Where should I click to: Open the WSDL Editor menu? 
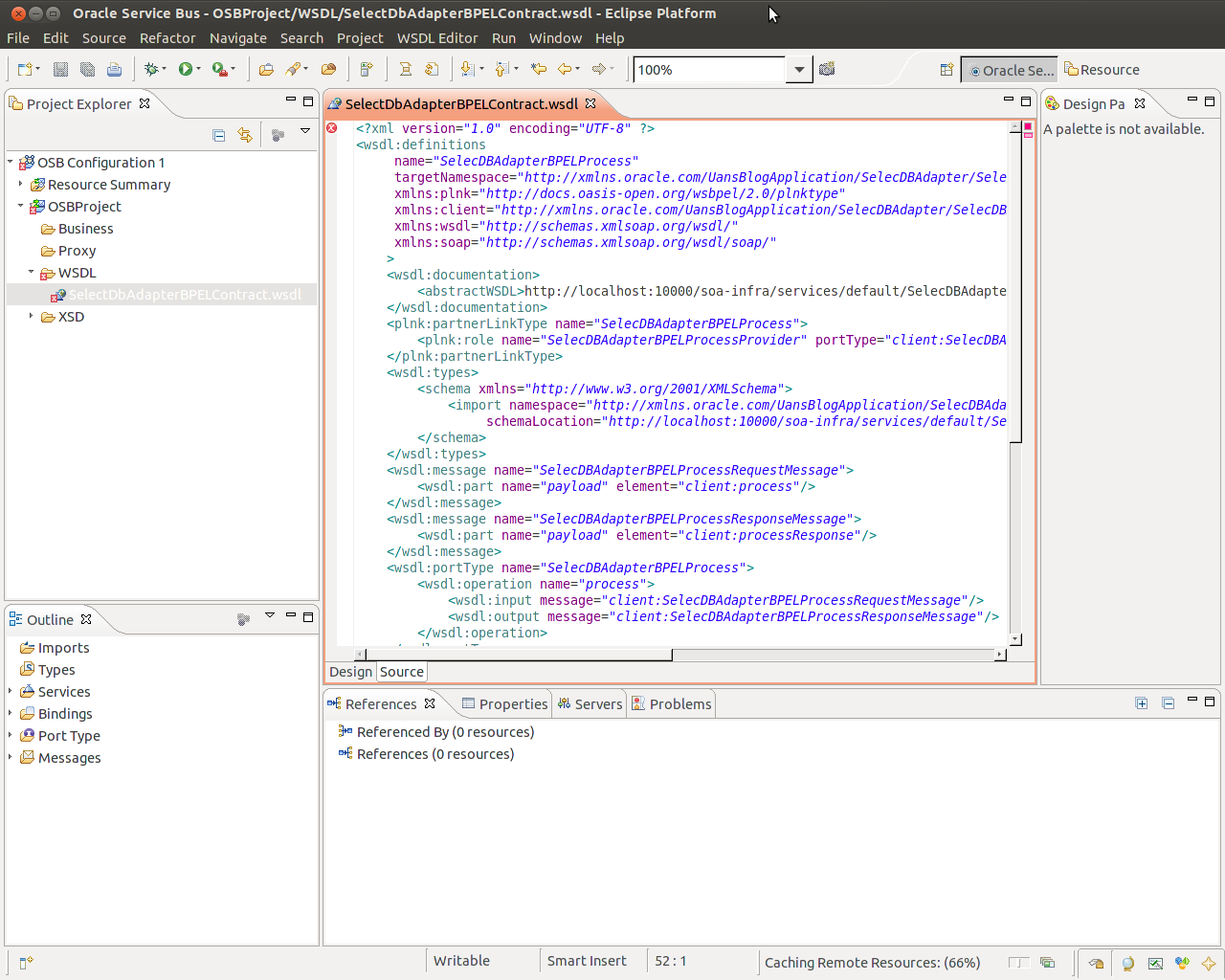pyautogui.click(x=436, y=38)
